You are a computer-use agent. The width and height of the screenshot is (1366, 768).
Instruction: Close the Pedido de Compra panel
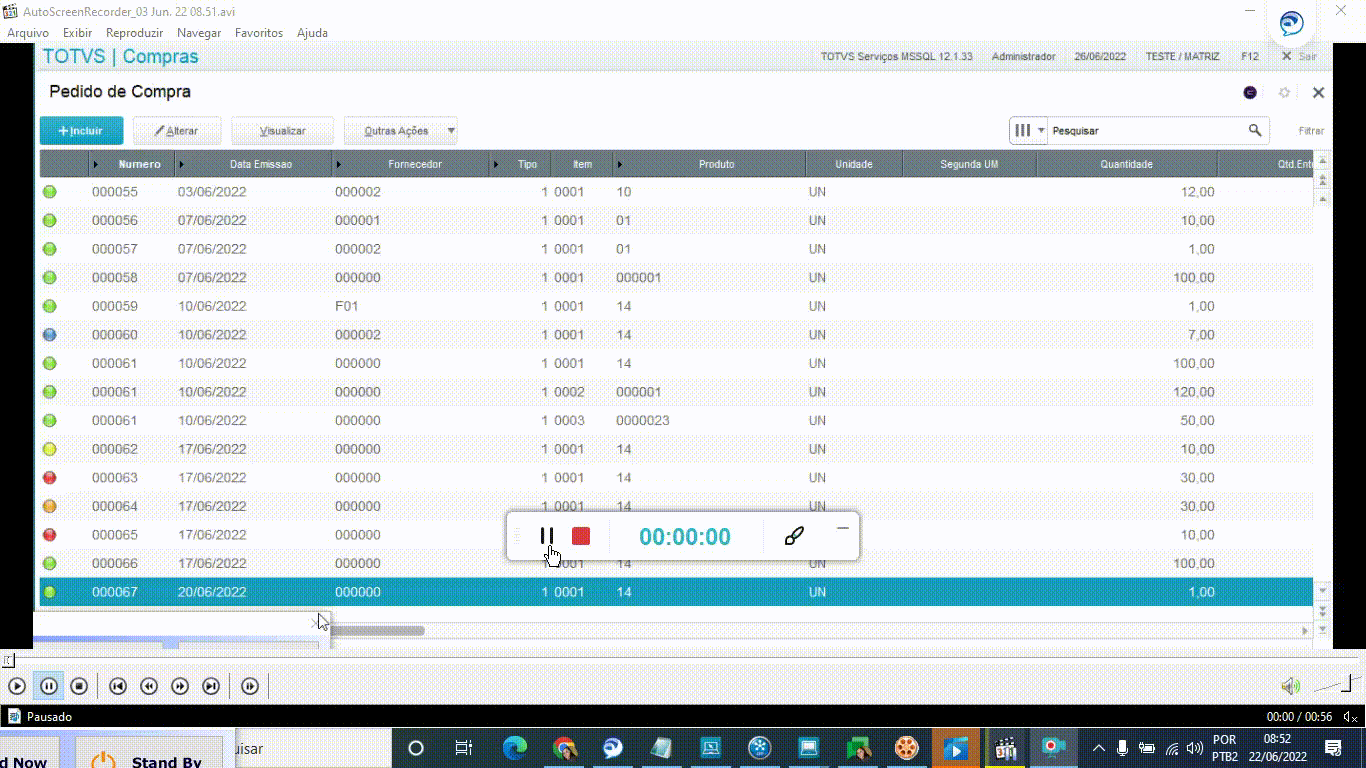pos(1318,92)
